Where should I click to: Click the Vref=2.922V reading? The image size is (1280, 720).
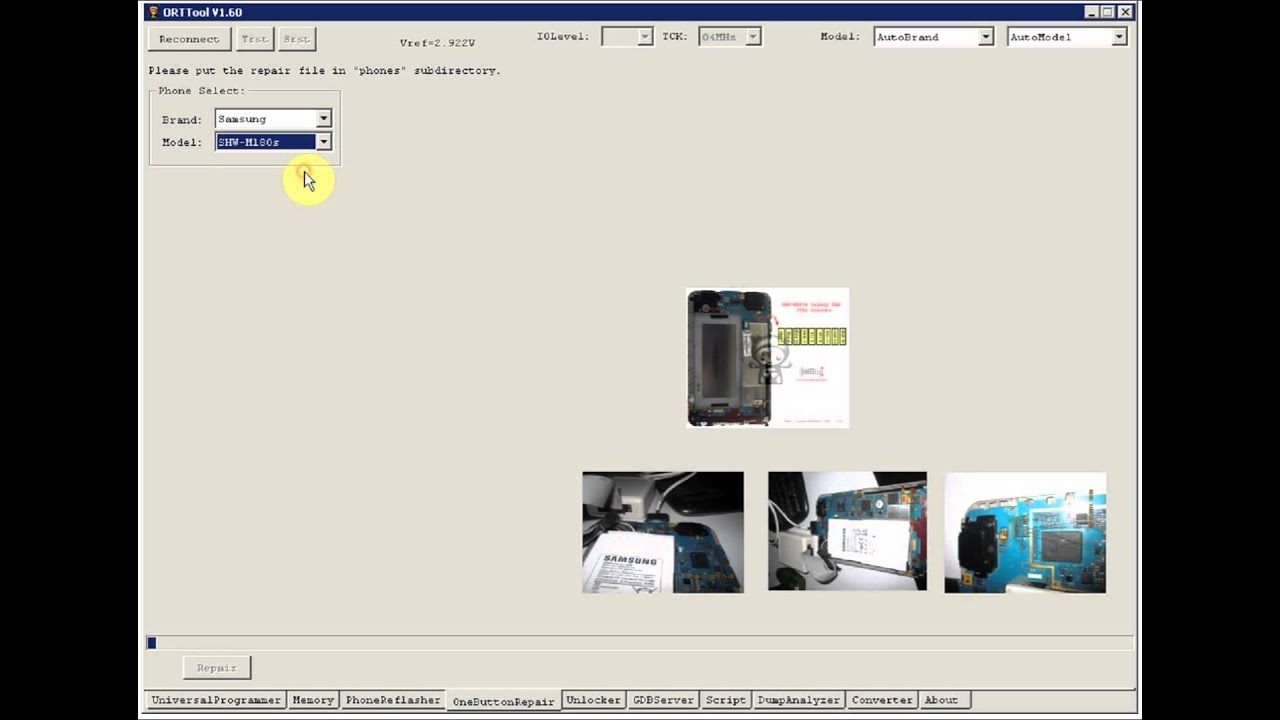(x=437, y=43)
